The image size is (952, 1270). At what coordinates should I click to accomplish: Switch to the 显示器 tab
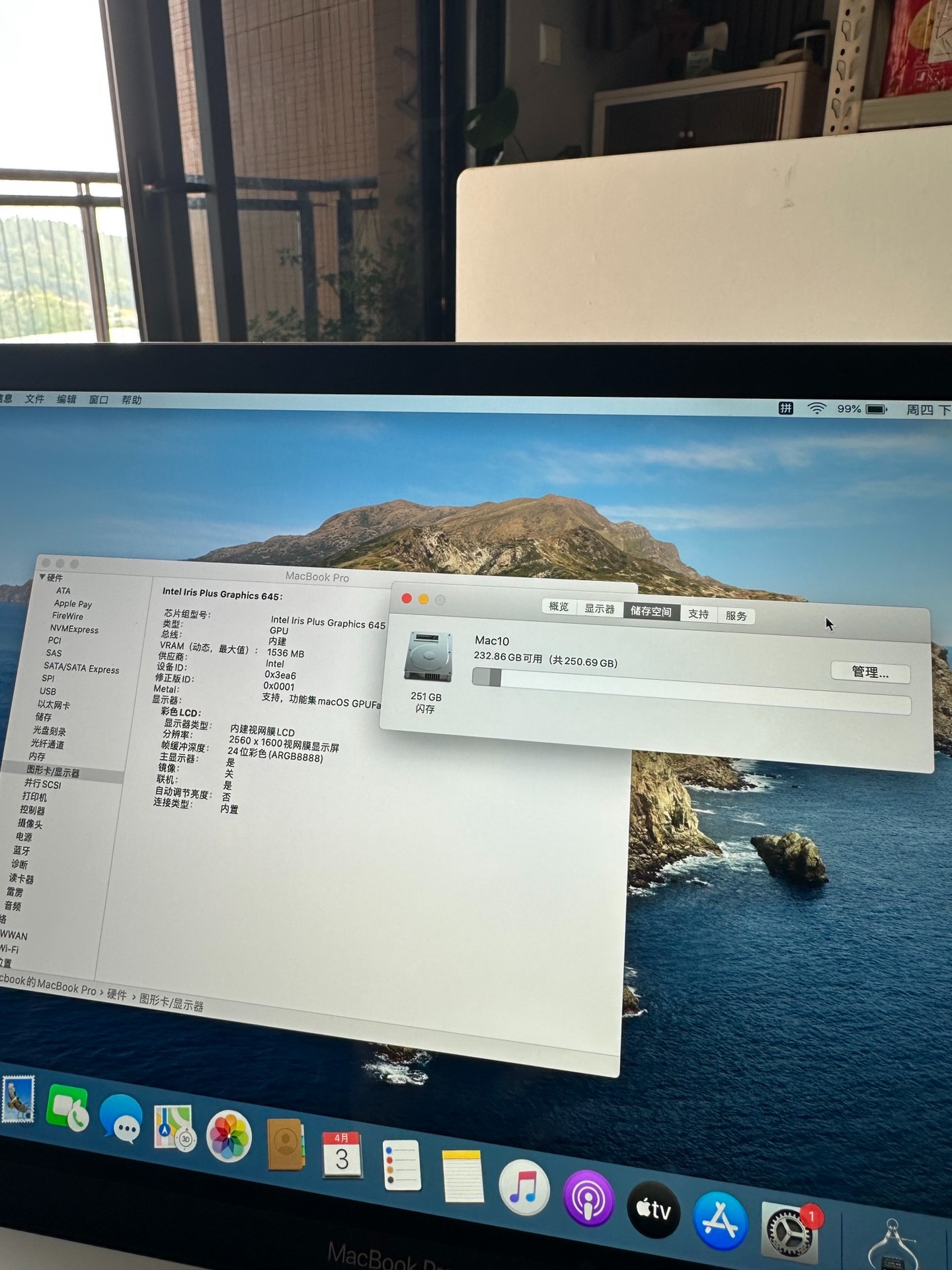[600, 609]
